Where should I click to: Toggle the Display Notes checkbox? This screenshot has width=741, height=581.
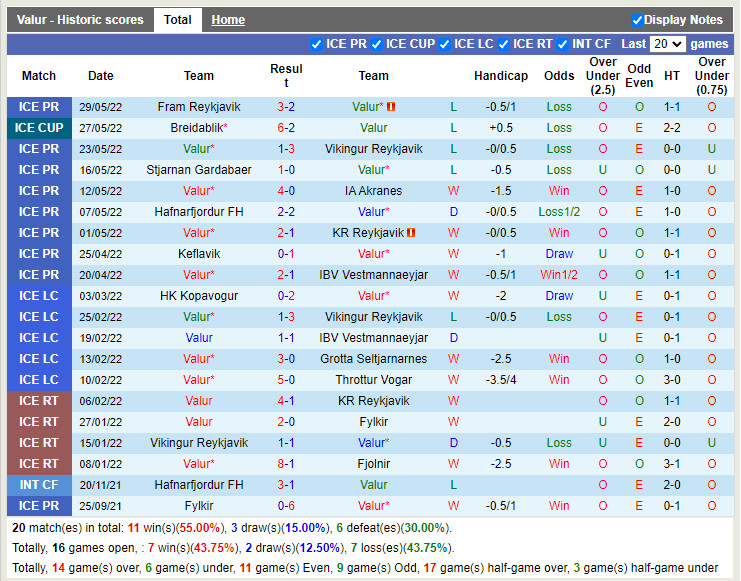[637, 20]
